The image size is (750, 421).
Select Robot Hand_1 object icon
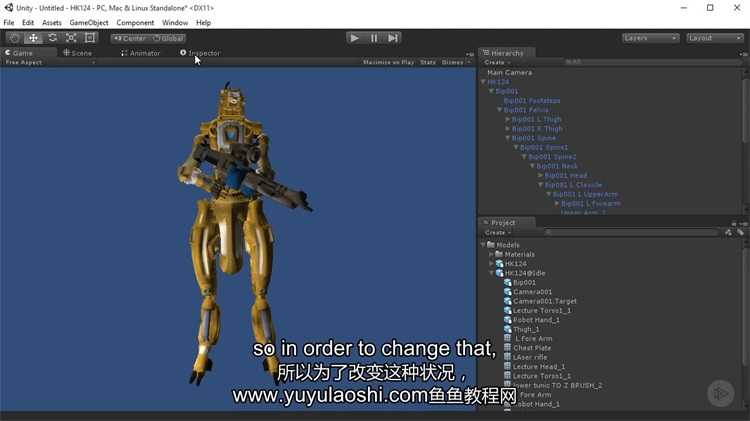pos(507,320)
